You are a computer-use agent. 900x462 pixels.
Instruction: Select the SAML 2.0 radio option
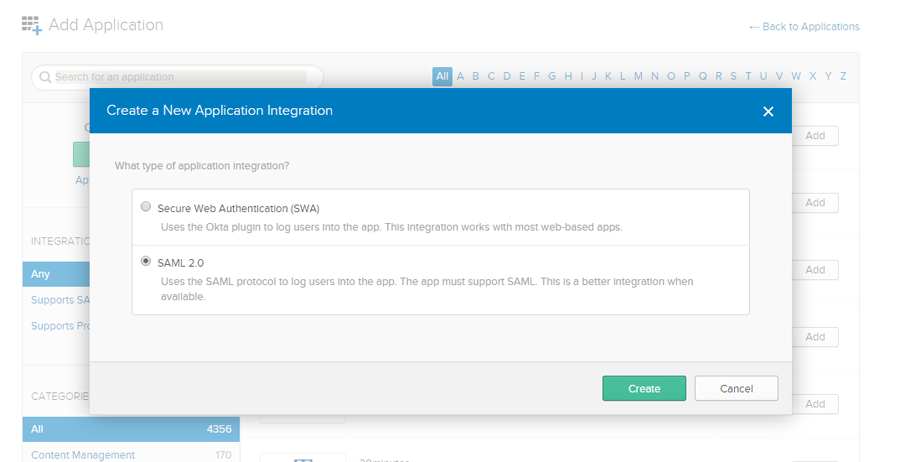(x=146, y=261)
